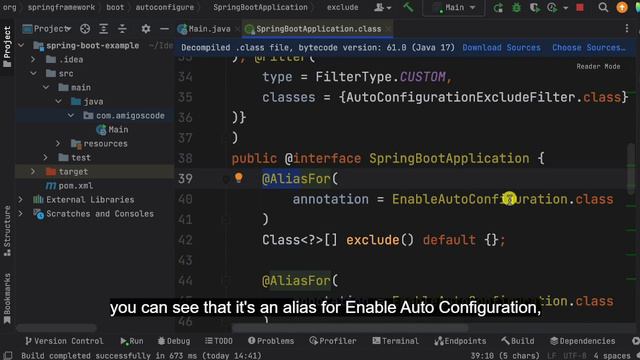This screenshot has height=360, width=640.
Task: Toggle the Structure tool window
Action: [7, 231]
